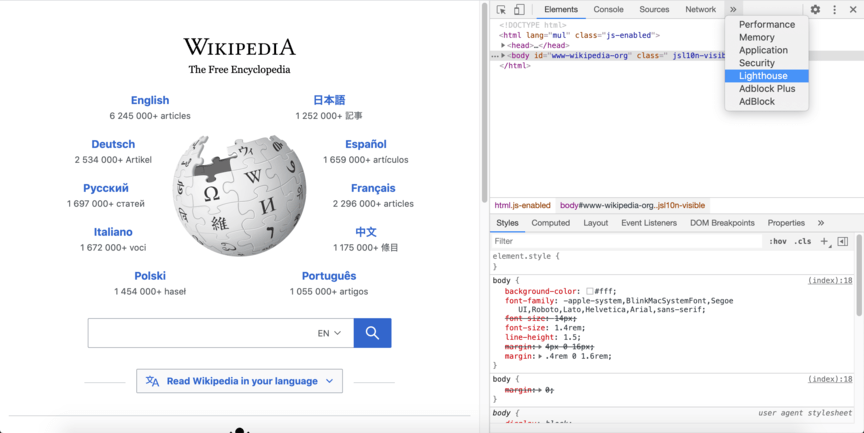Toggle the .cls classes button

coord(802,241)
